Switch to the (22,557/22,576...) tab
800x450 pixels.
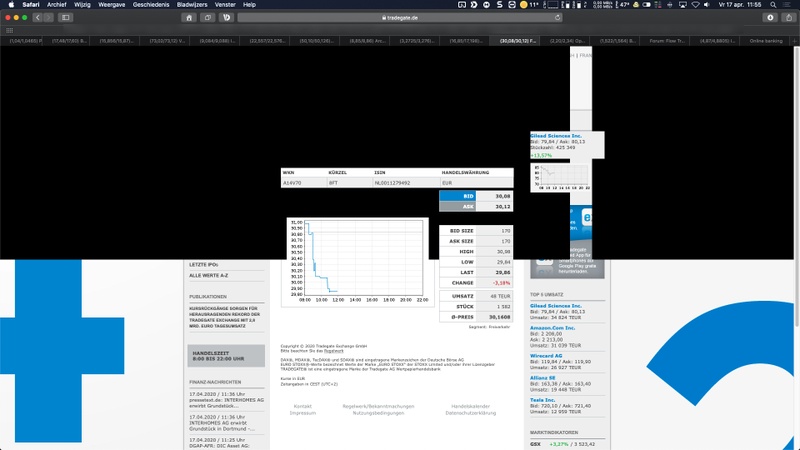coord(267,41)
